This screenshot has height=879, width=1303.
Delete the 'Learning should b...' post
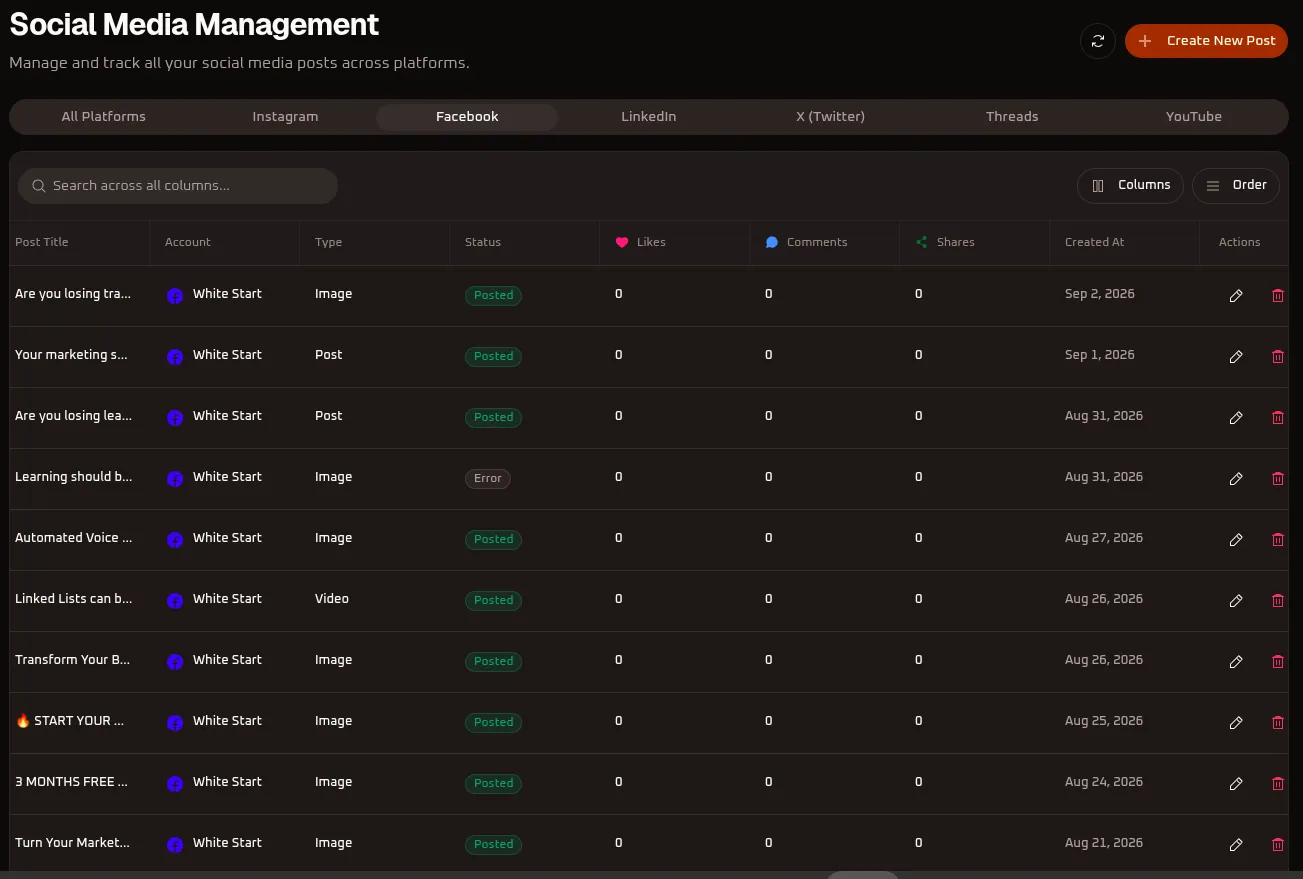click(1277, 479)
